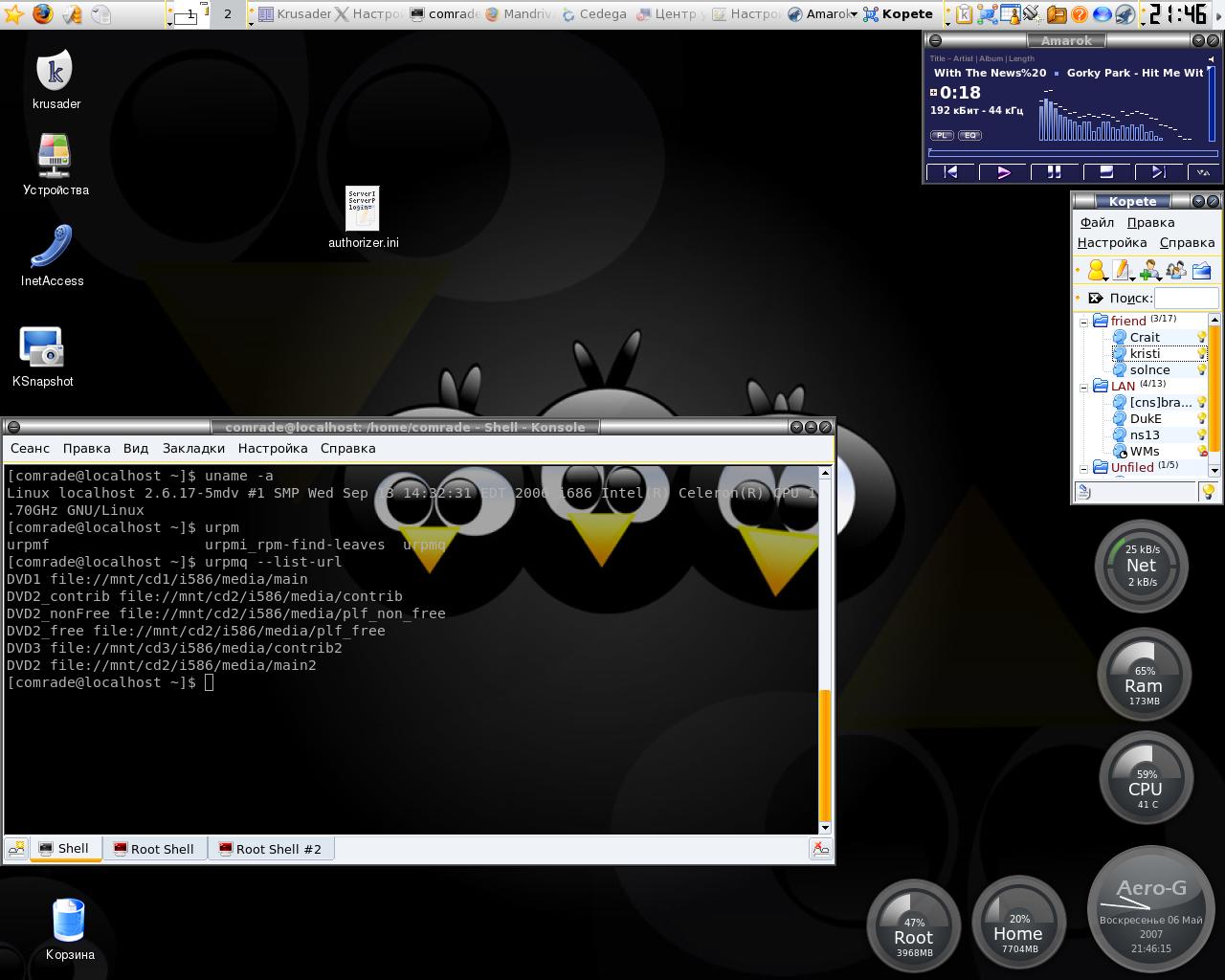Open the Закладки menu in Konsole
This screenshot has width=1225, height=980.
pyautogui.click(x=193, y=448)
